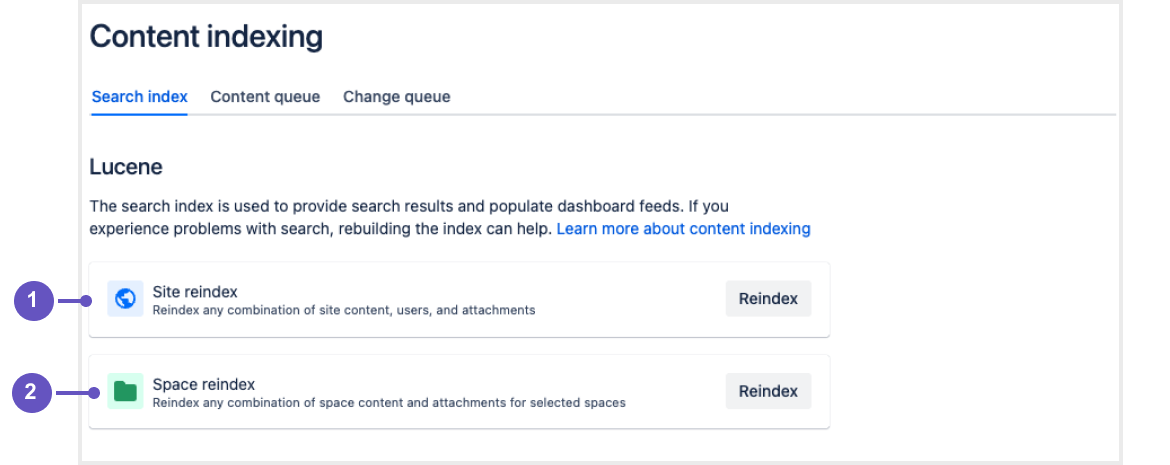
Task: Click the purple number 1 callout badge
Action: pos(33,299)
